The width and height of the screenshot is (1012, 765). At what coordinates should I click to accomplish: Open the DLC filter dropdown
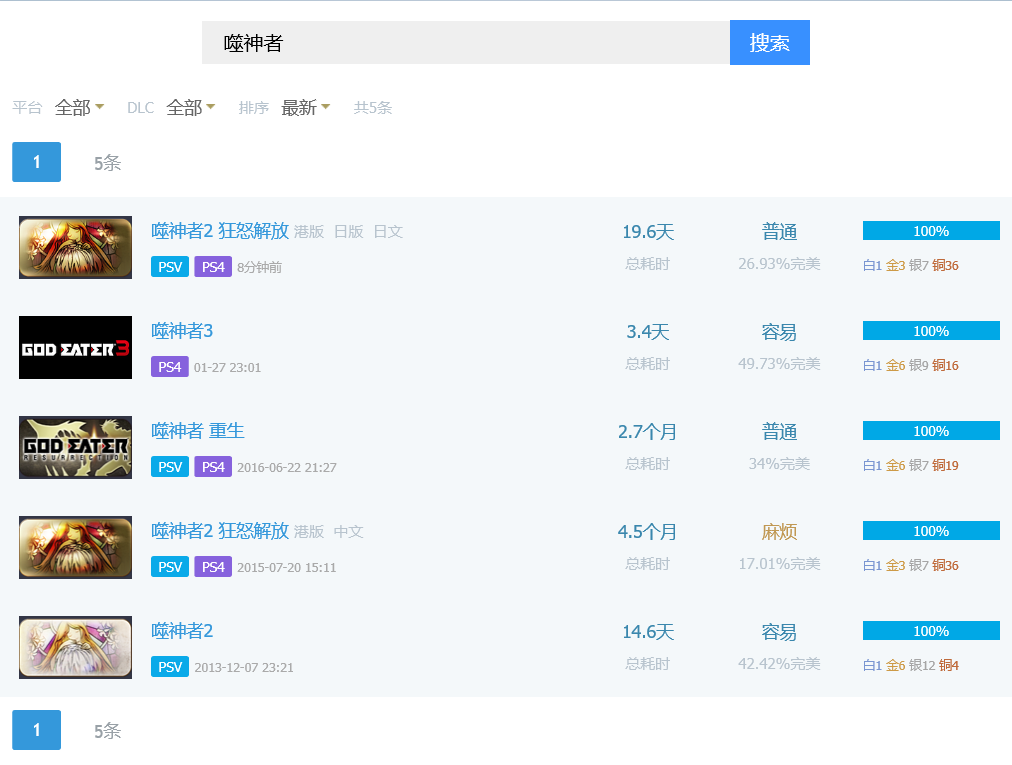(x=190, y=107)
